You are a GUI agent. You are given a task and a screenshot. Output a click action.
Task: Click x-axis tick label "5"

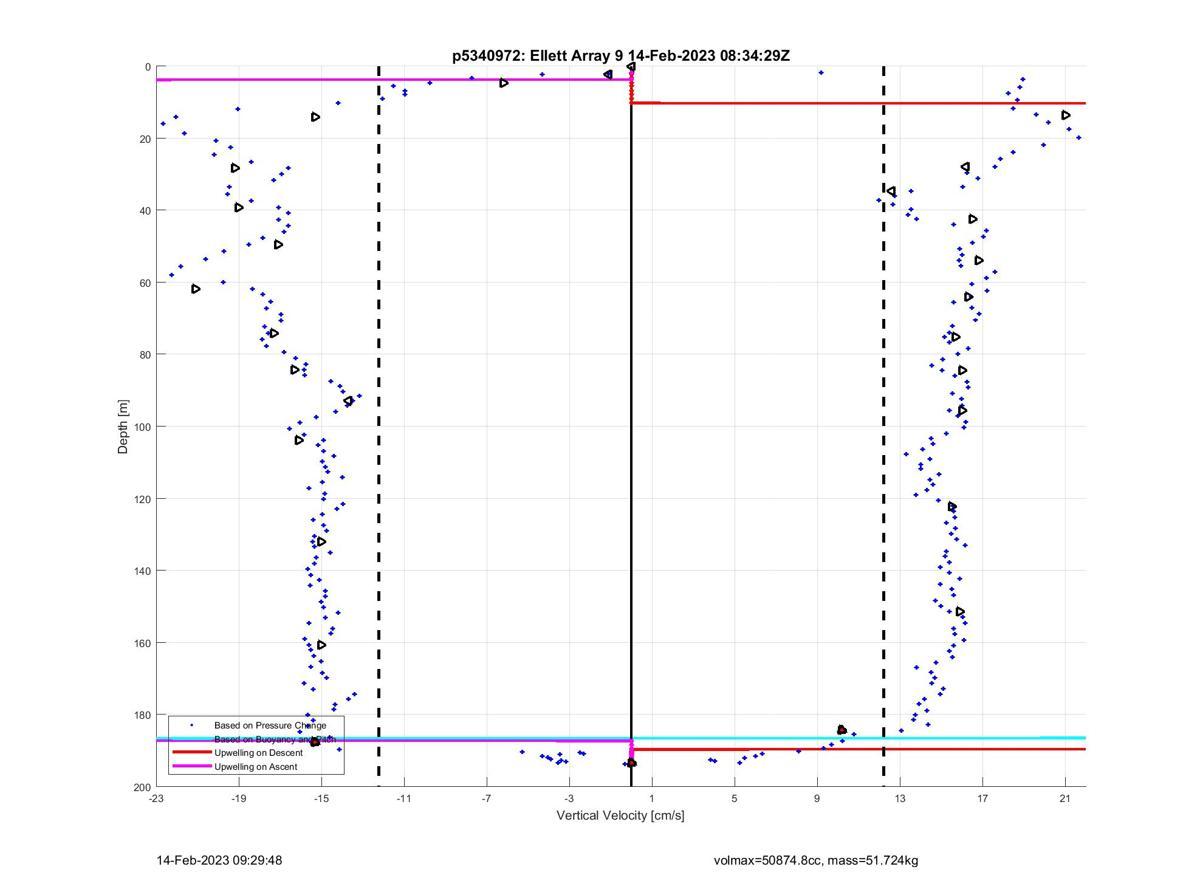(734, 798)
